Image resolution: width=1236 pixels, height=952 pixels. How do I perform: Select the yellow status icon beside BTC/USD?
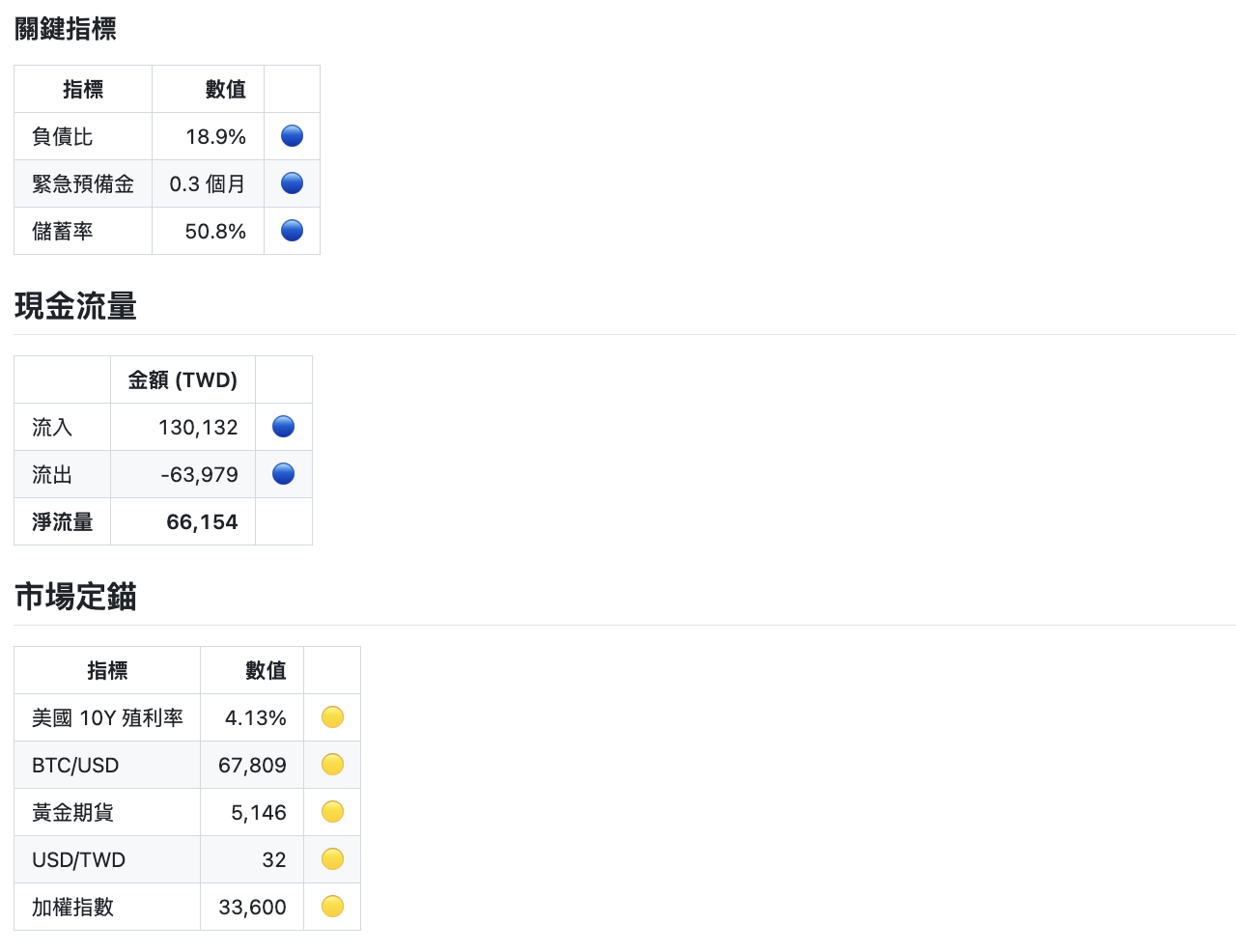point(331,764)
